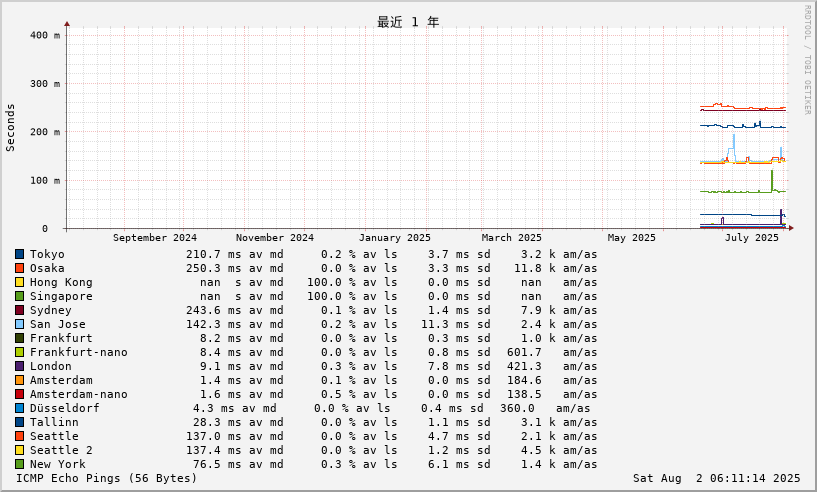The width and height of the screenshot is (817, 492).
Task: Click the Tokyo legend color swatch
Action: 19,254
